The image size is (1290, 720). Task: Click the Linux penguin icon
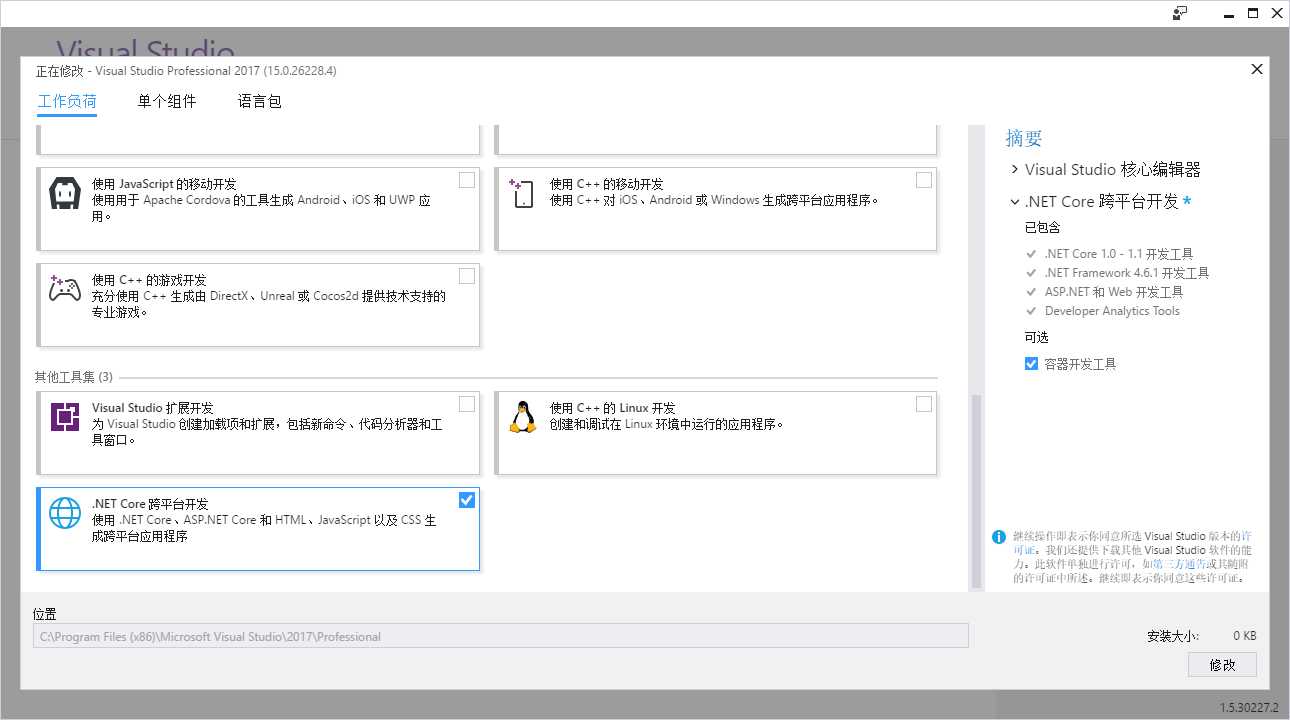pyautogui.click(x=522, y=416)
